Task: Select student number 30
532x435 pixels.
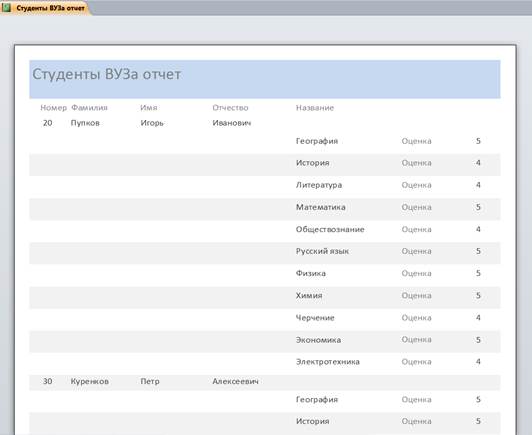Action: (48, 381)
